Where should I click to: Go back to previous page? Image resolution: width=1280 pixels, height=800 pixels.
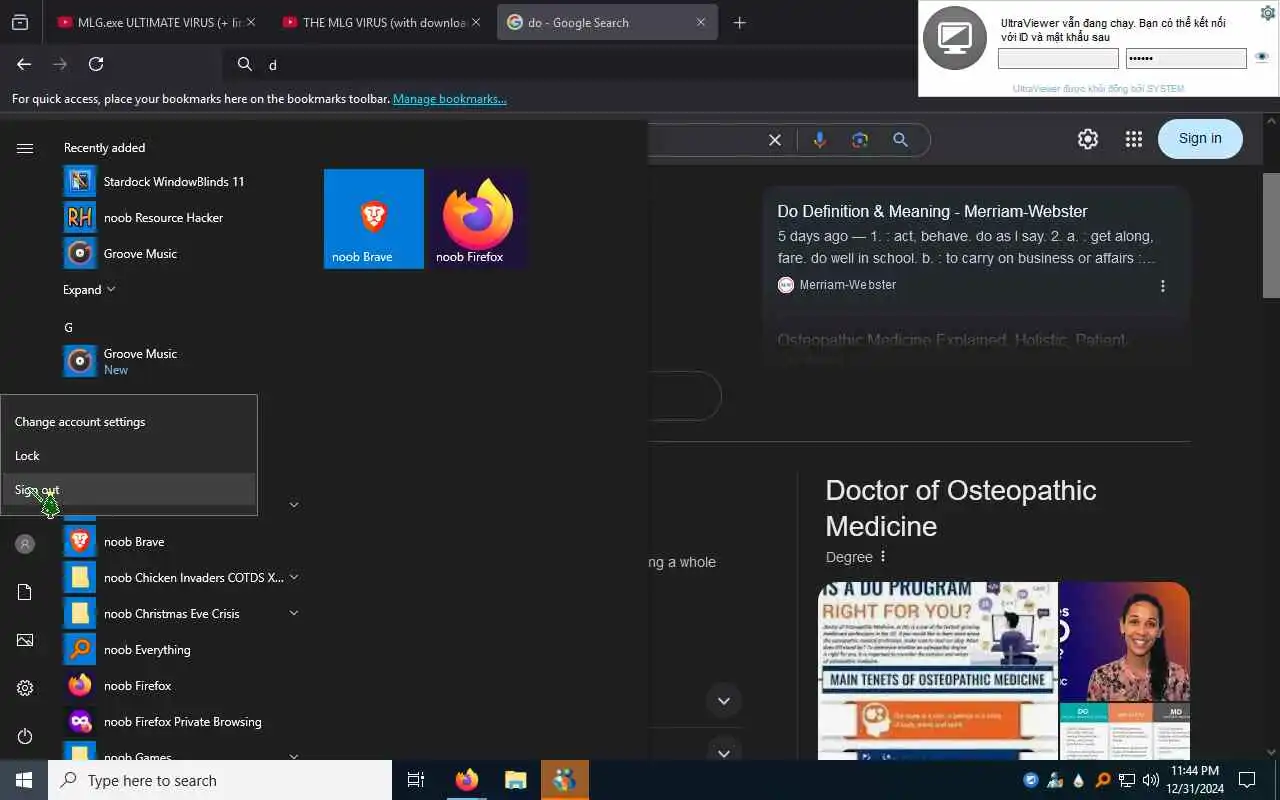coord(24,64)
